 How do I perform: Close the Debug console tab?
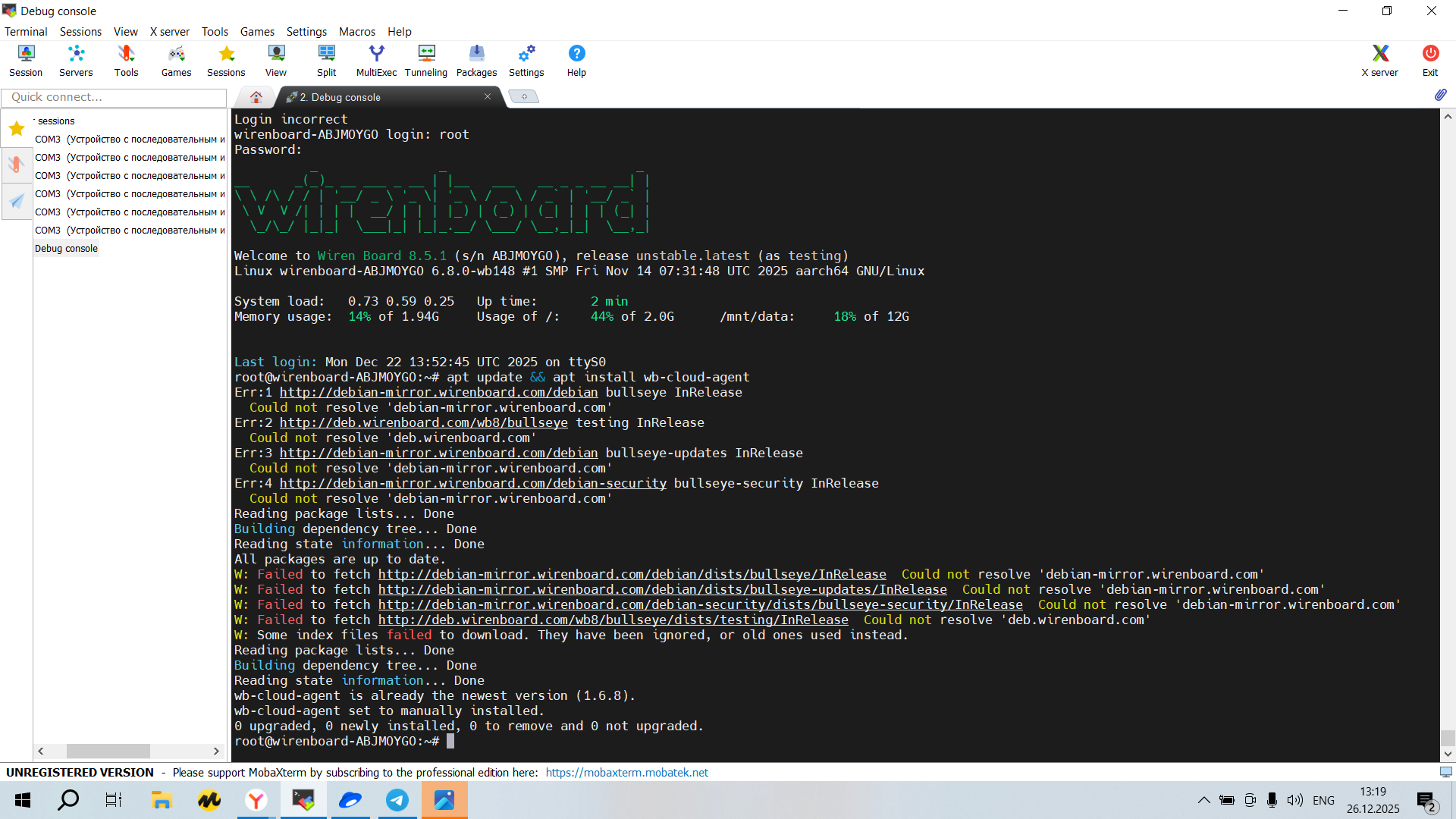pyautogui.click(x=488, y=96)
